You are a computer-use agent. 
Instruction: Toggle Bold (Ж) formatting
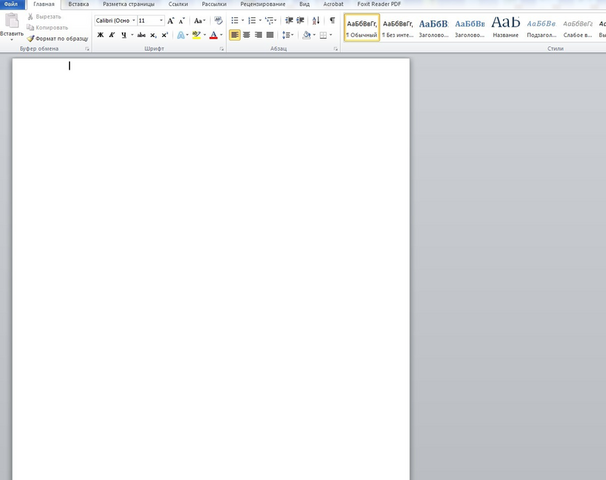(100, 35)
